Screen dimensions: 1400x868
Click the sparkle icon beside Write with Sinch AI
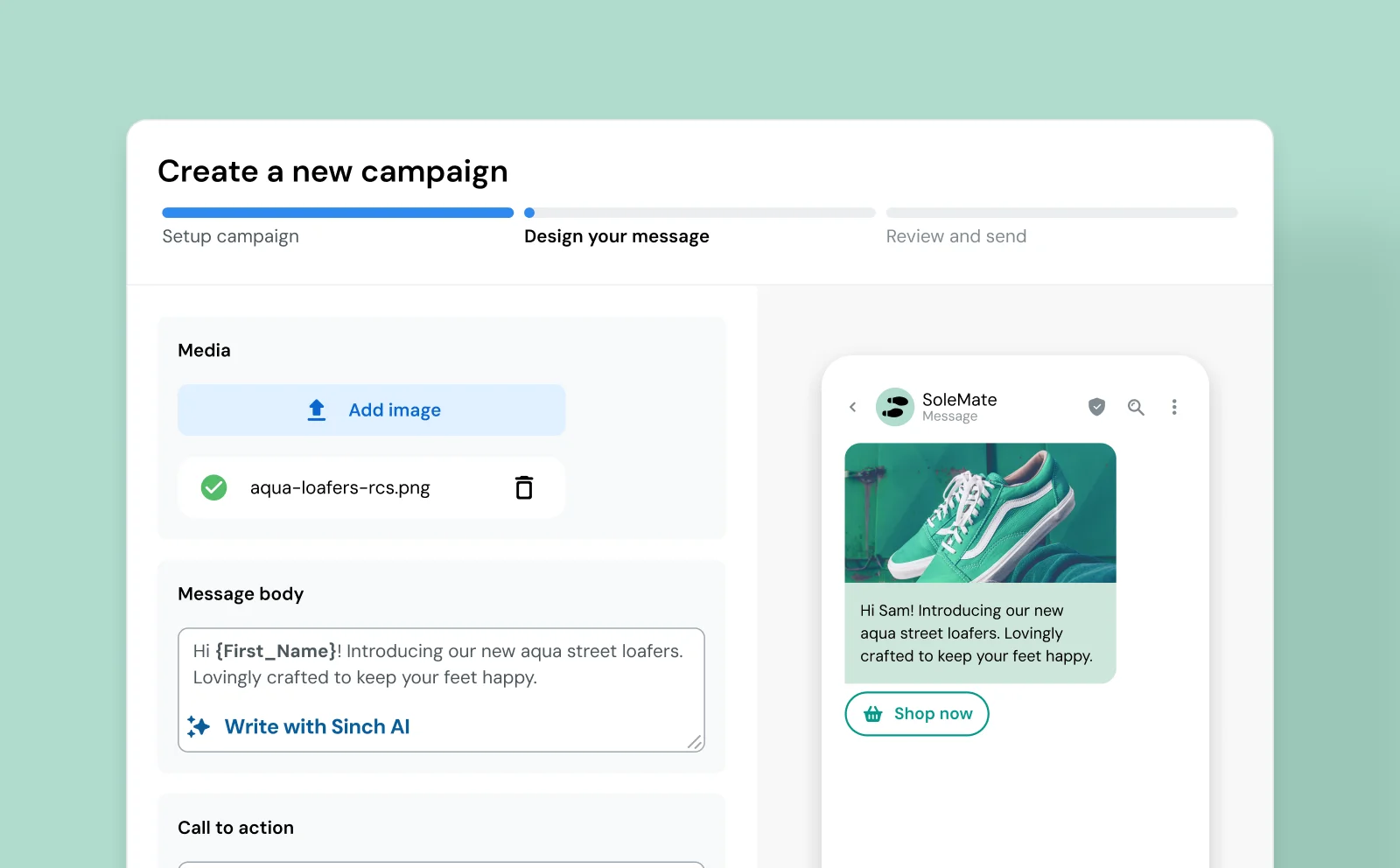[x=199, y=726]
